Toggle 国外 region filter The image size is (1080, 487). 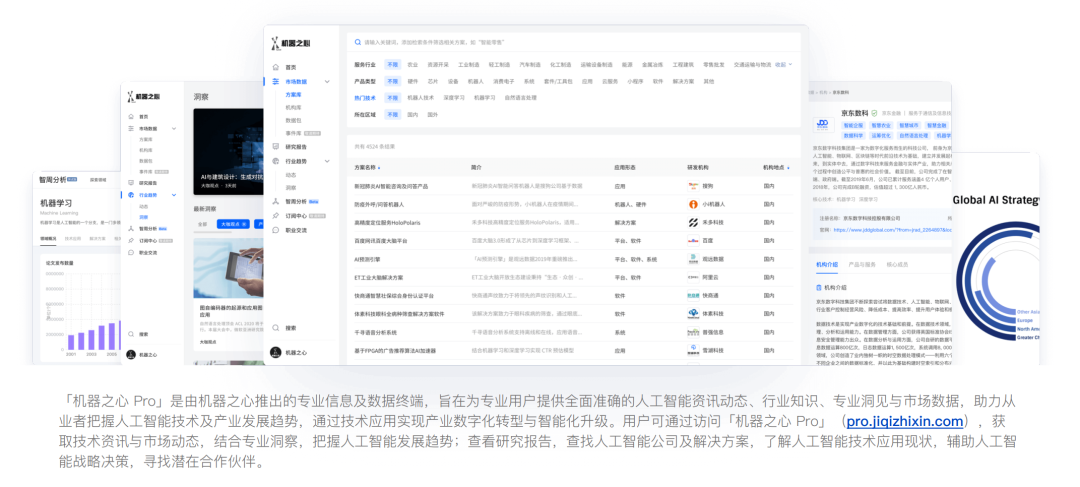click(433, 114)
